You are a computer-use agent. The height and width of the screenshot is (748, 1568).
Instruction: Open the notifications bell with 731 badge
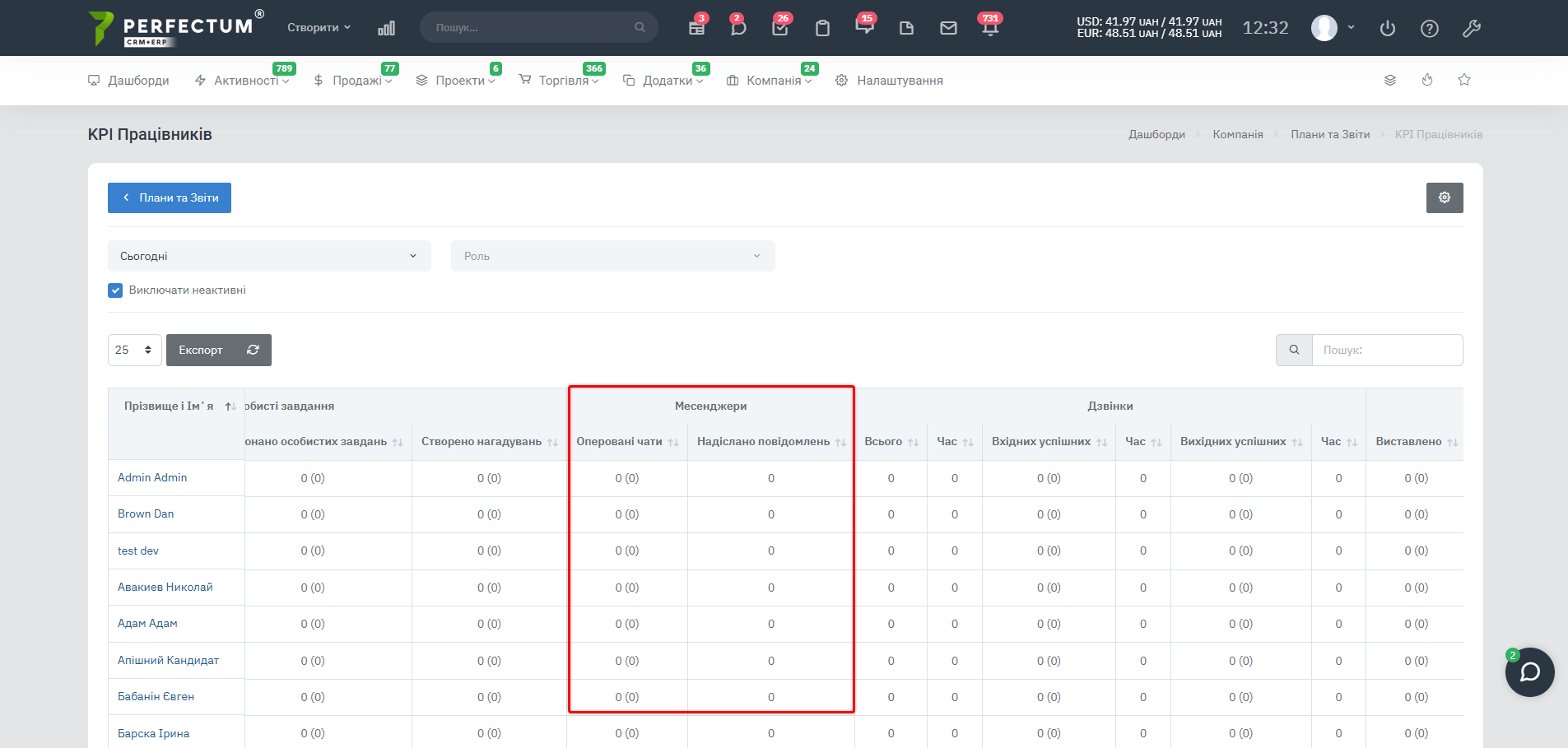coord(989,28)
